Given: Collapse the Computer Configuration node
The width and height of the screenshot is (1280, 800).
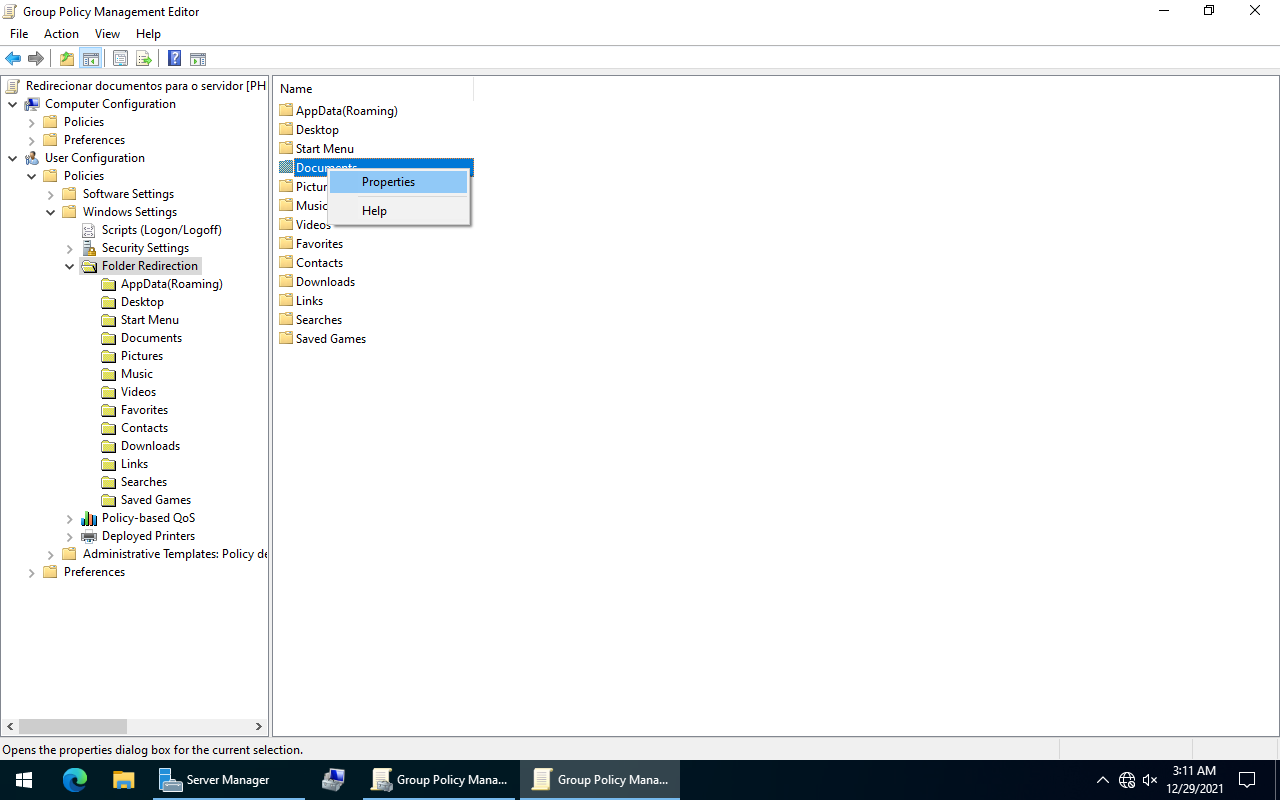Looking at the screenshot, I should (x=12, y=105).
